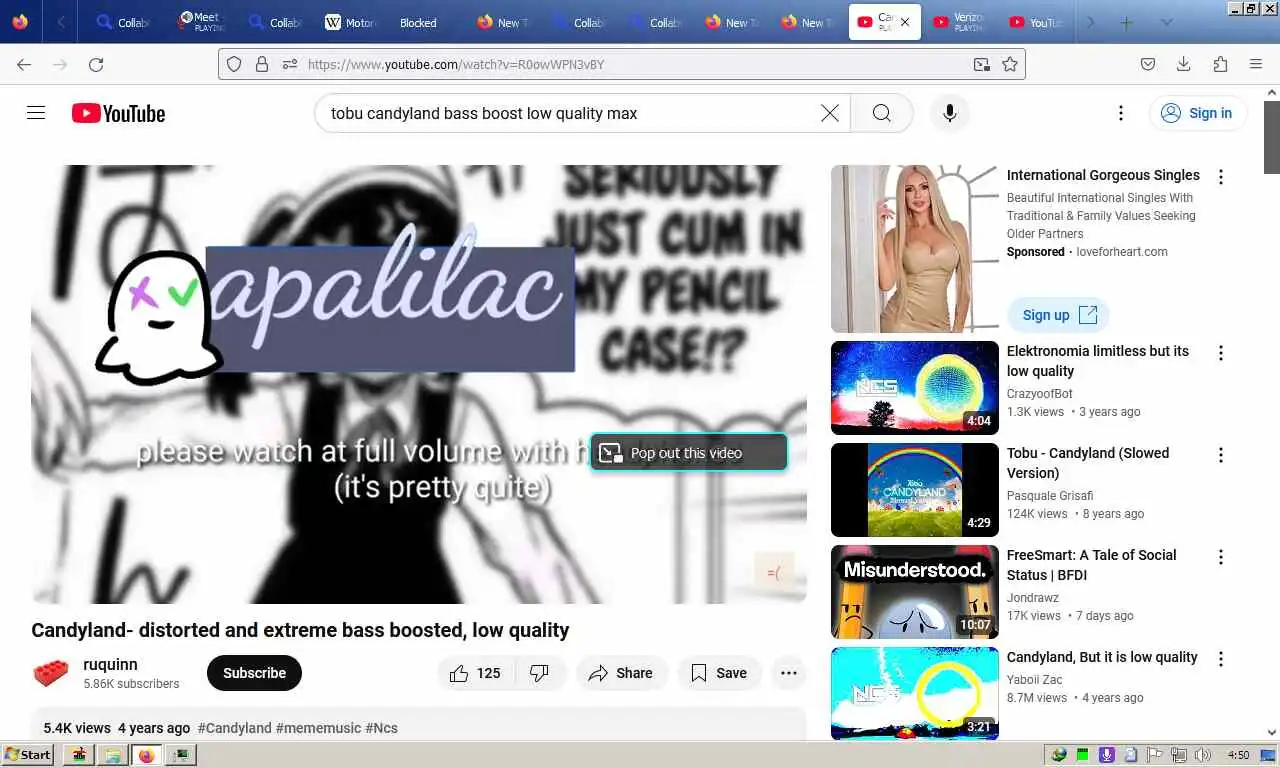Open options for Elektronomia limitless video
Screen dimensions: 1280x768
[1220, 353]
